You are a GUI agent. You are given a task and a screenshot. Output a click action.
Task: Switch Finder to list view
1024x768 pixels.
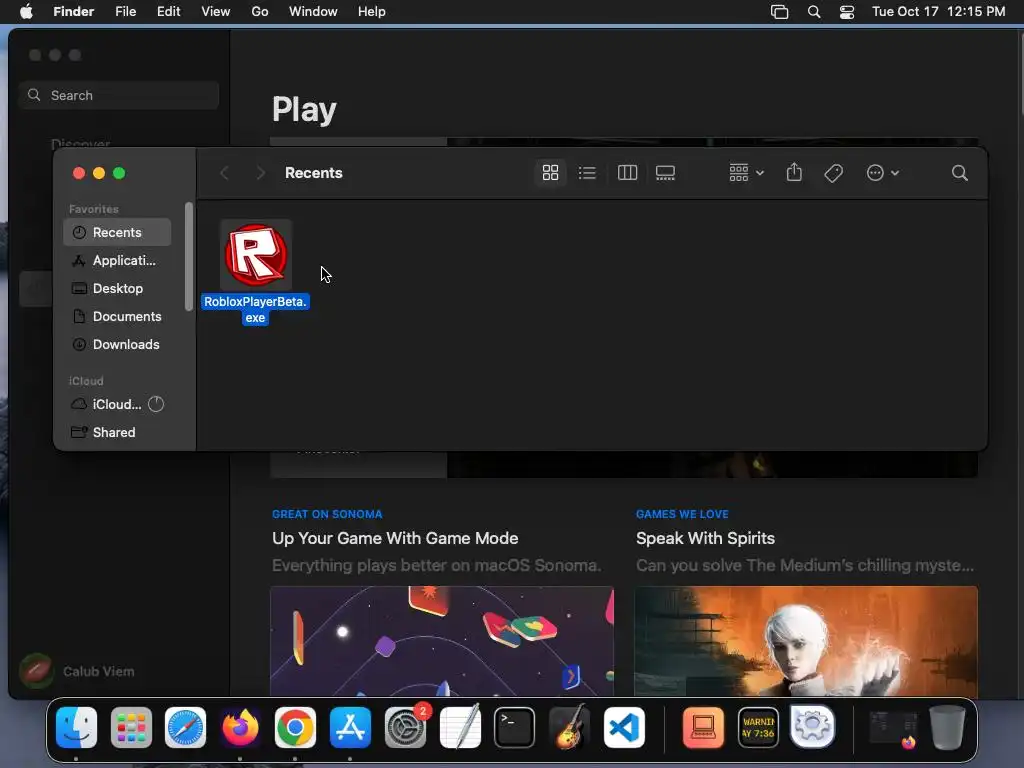(587, 172)
